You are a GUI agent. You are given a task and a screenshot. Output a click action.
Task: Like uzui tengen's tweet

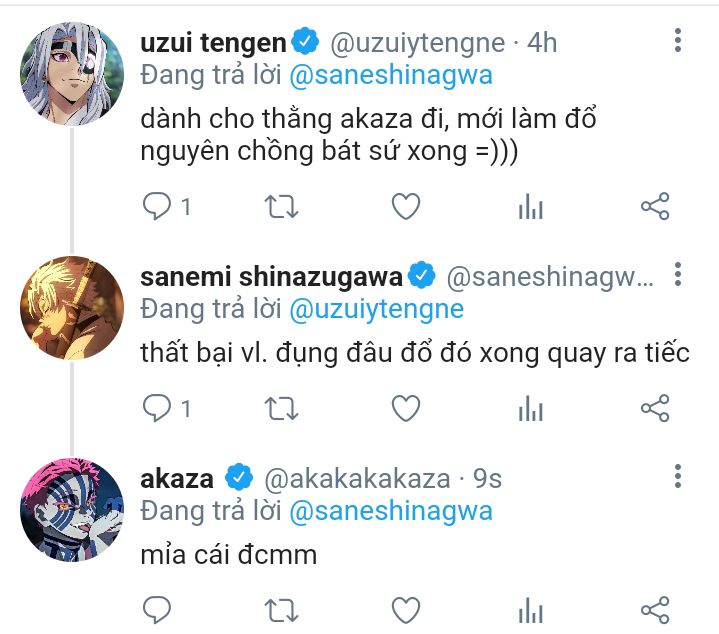(x=405, y=207)
